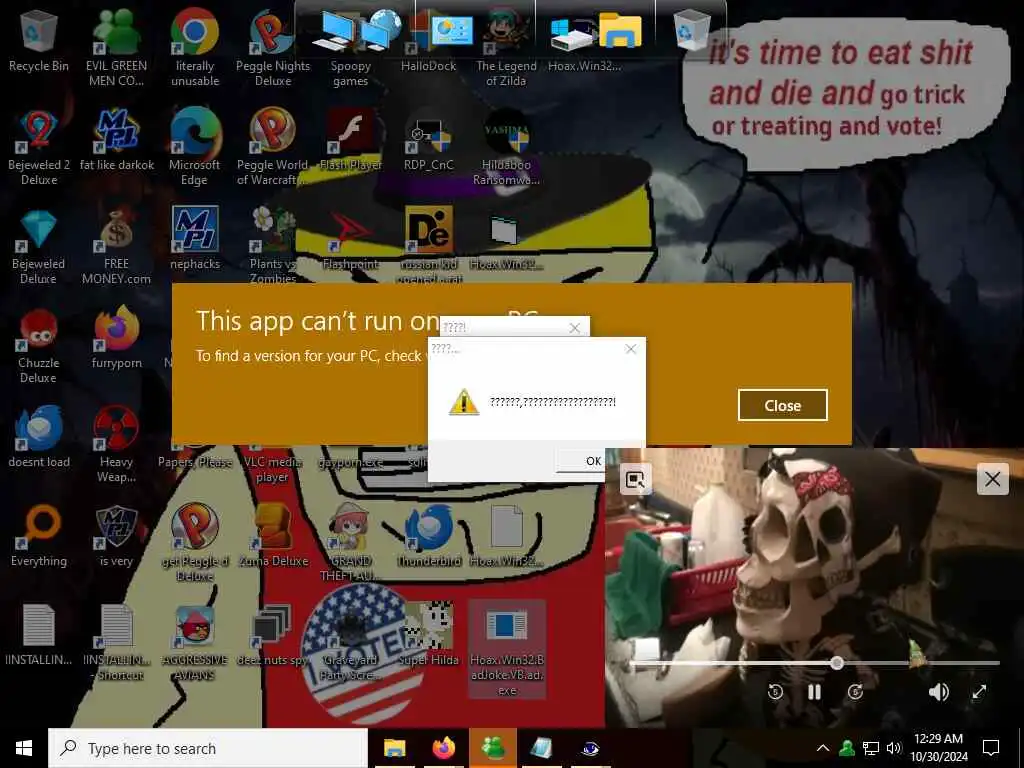1024x768 pixels.
Task: Mute the video player volume
Action: click(x=938, y=692)
